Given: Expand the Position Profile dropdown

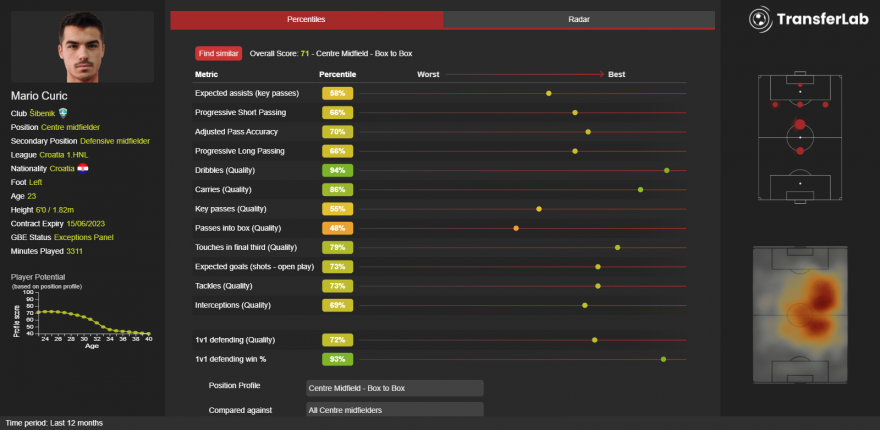Looking at the screenshot, I should (394, 387).
